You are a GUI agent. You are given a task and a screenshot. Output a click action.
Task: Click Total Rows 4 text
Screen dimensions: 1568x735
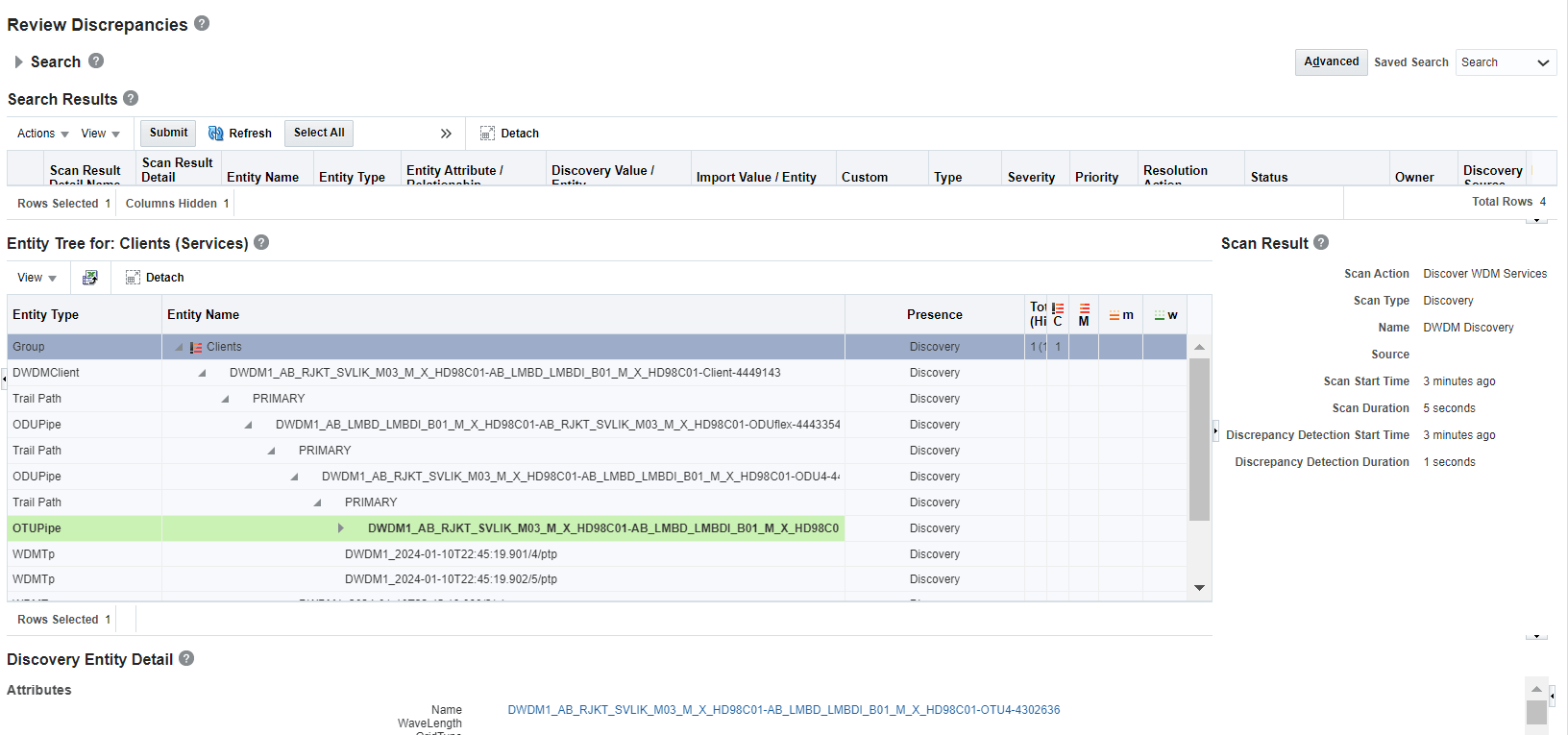tap(1508, 202)
